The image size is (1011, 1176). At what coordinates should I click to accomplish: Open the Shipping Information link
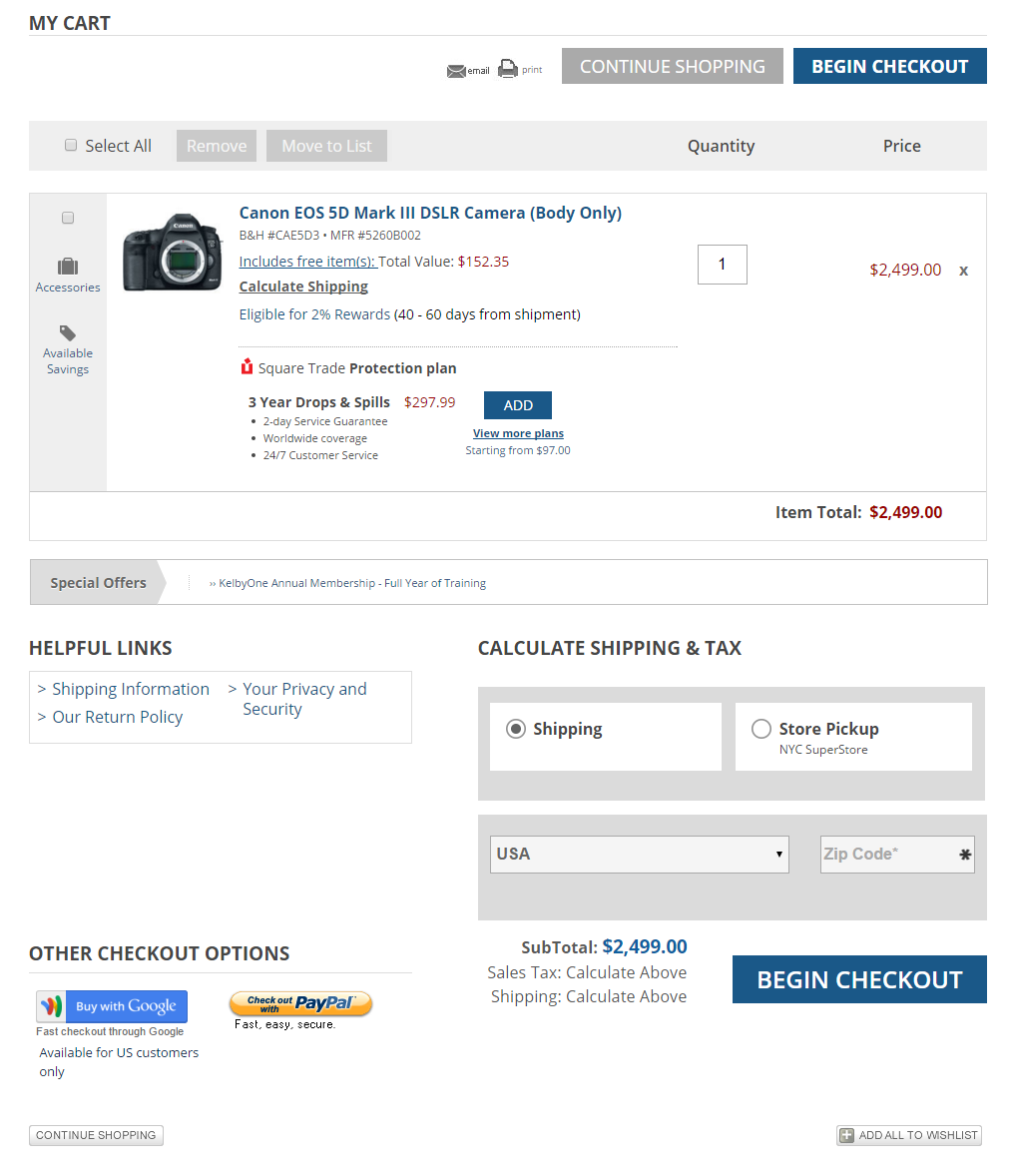tap(131, 689)
